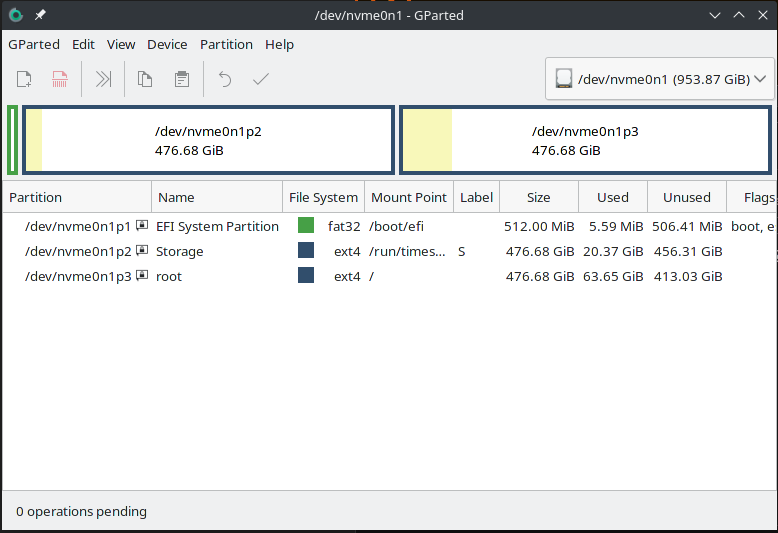Select the /dev/nvme0n1p2 partition row
The height and width of the screenshot is (533, 778).
[x=389, y=251]
